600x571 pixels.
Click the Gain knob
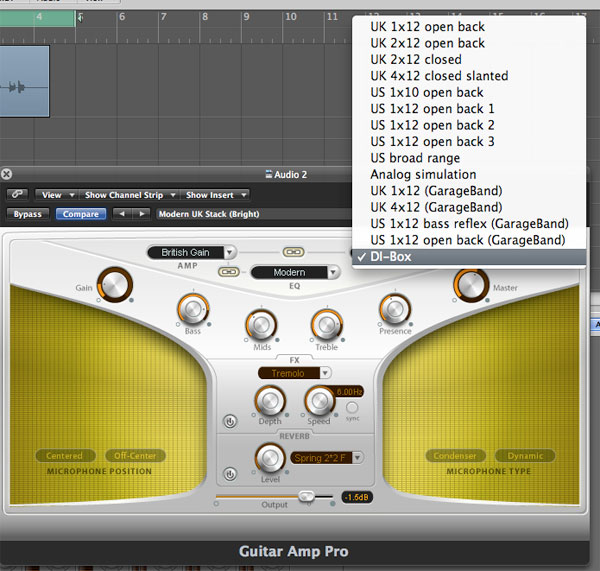point(115,285)
